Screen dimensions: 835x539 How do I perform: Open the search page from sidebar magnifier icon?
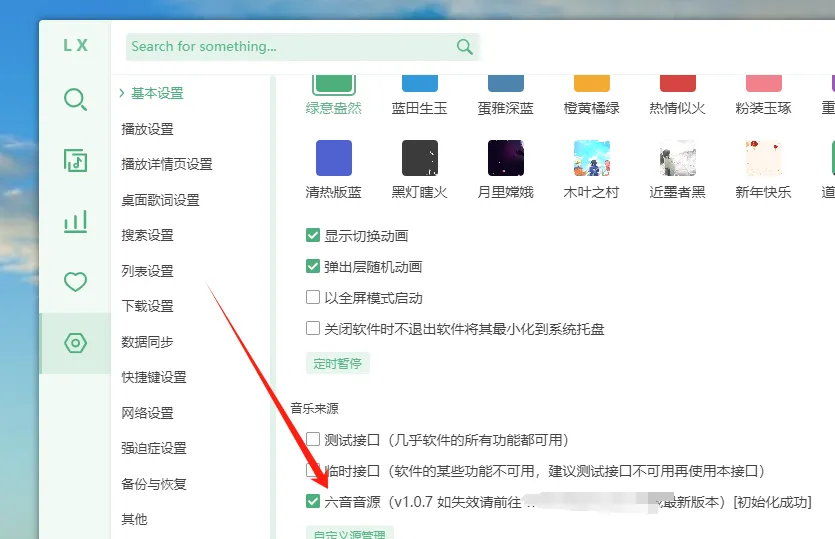pyautogui.click(x=75, y=99)
